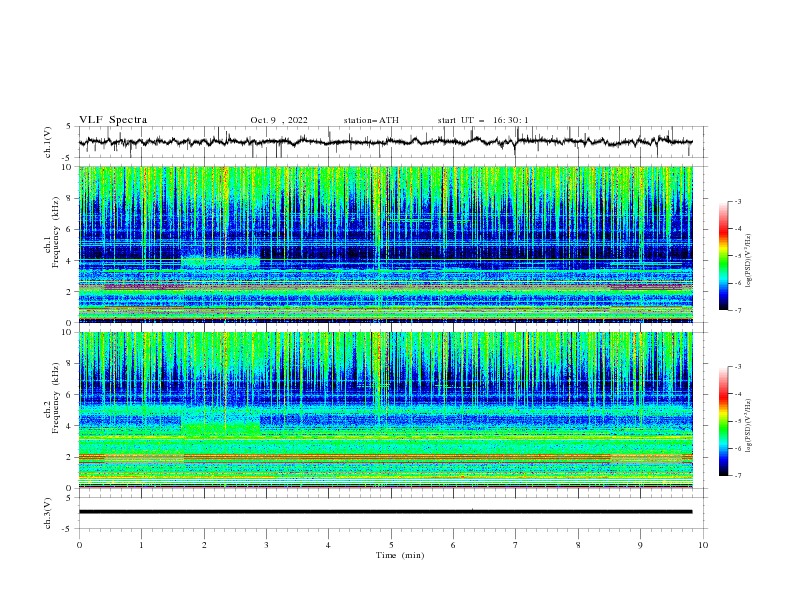The image size is (792, 612).
Task: Click the "VLF Spectra" plot title
Action: click(113, 120)
